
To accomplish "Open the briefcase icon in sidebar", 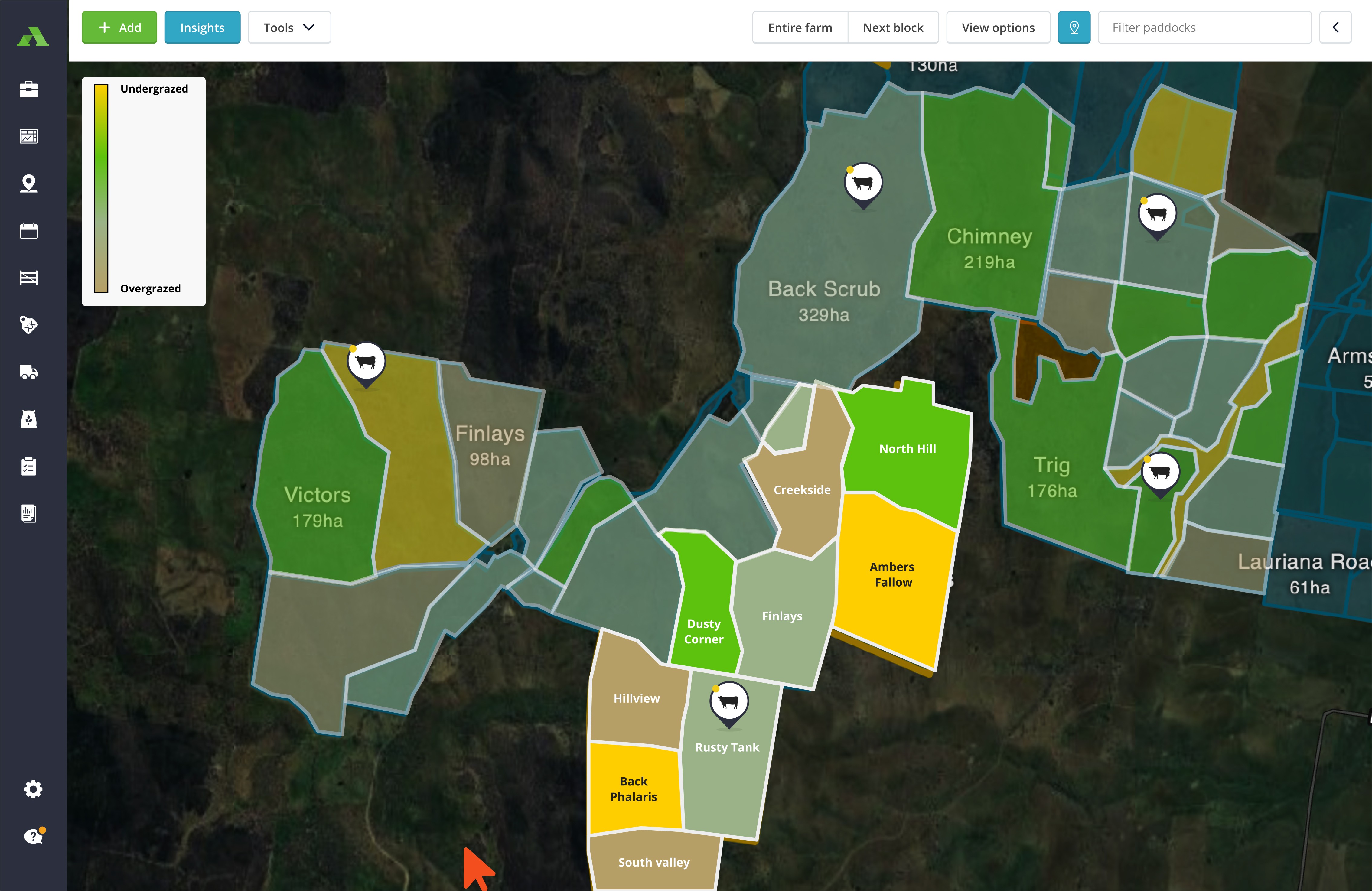I will pyautogui.click(x=29, y=89).
